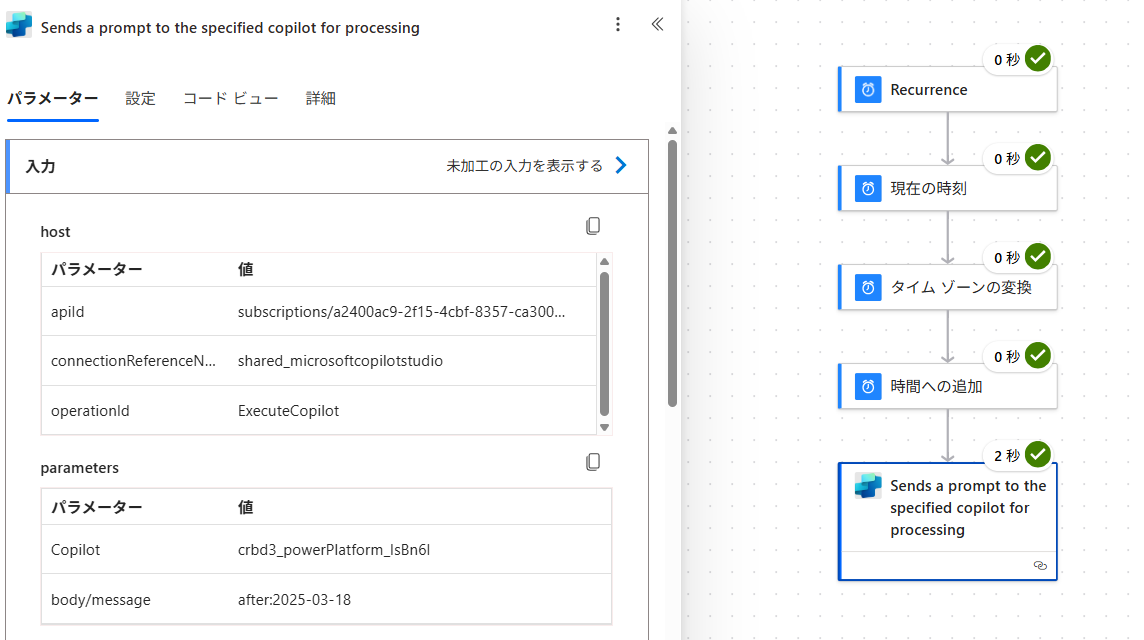Click the host section label

55,232
